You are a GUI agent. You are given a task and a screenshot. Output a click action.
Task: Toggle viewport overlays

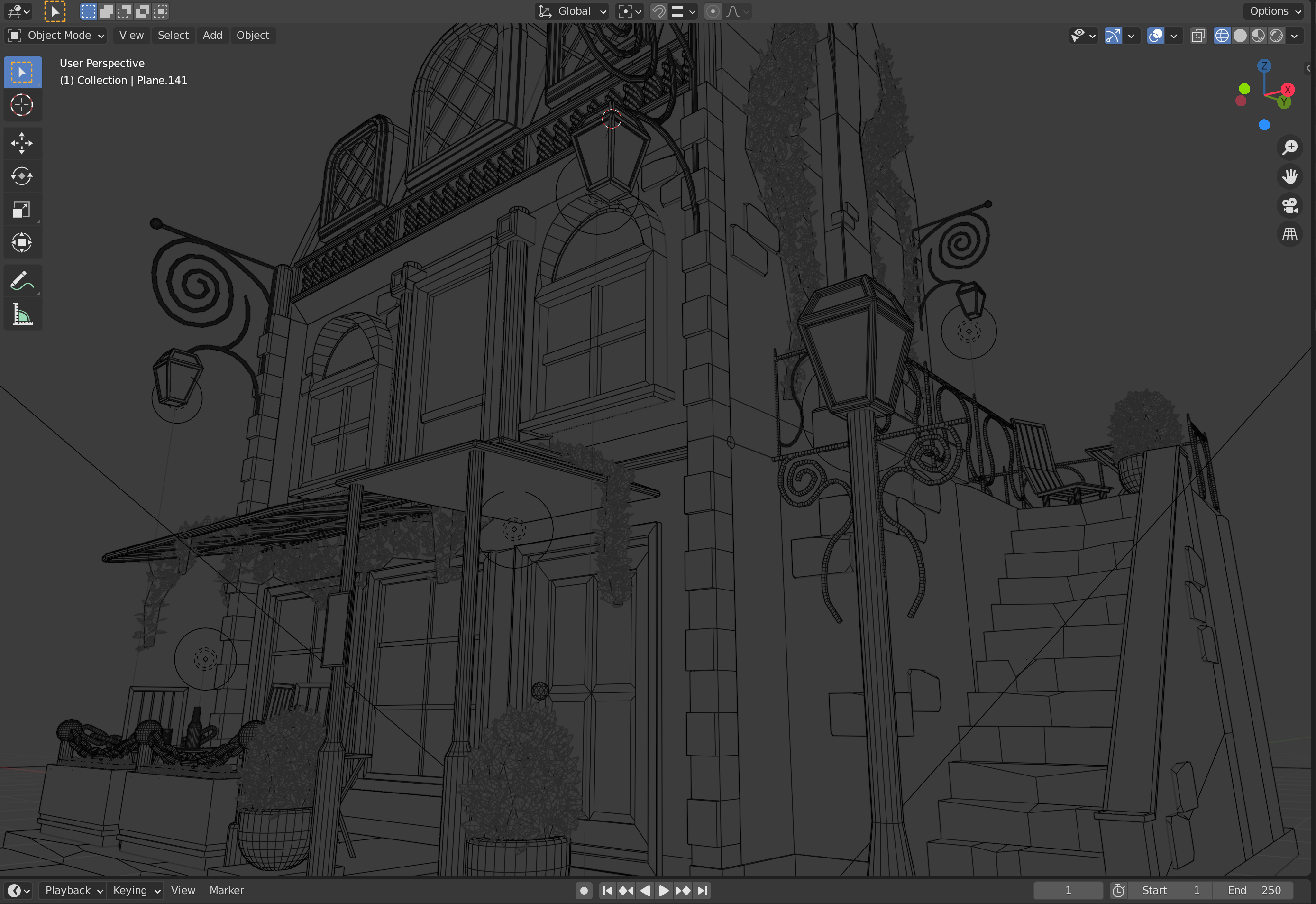[x=1156, y=36]
